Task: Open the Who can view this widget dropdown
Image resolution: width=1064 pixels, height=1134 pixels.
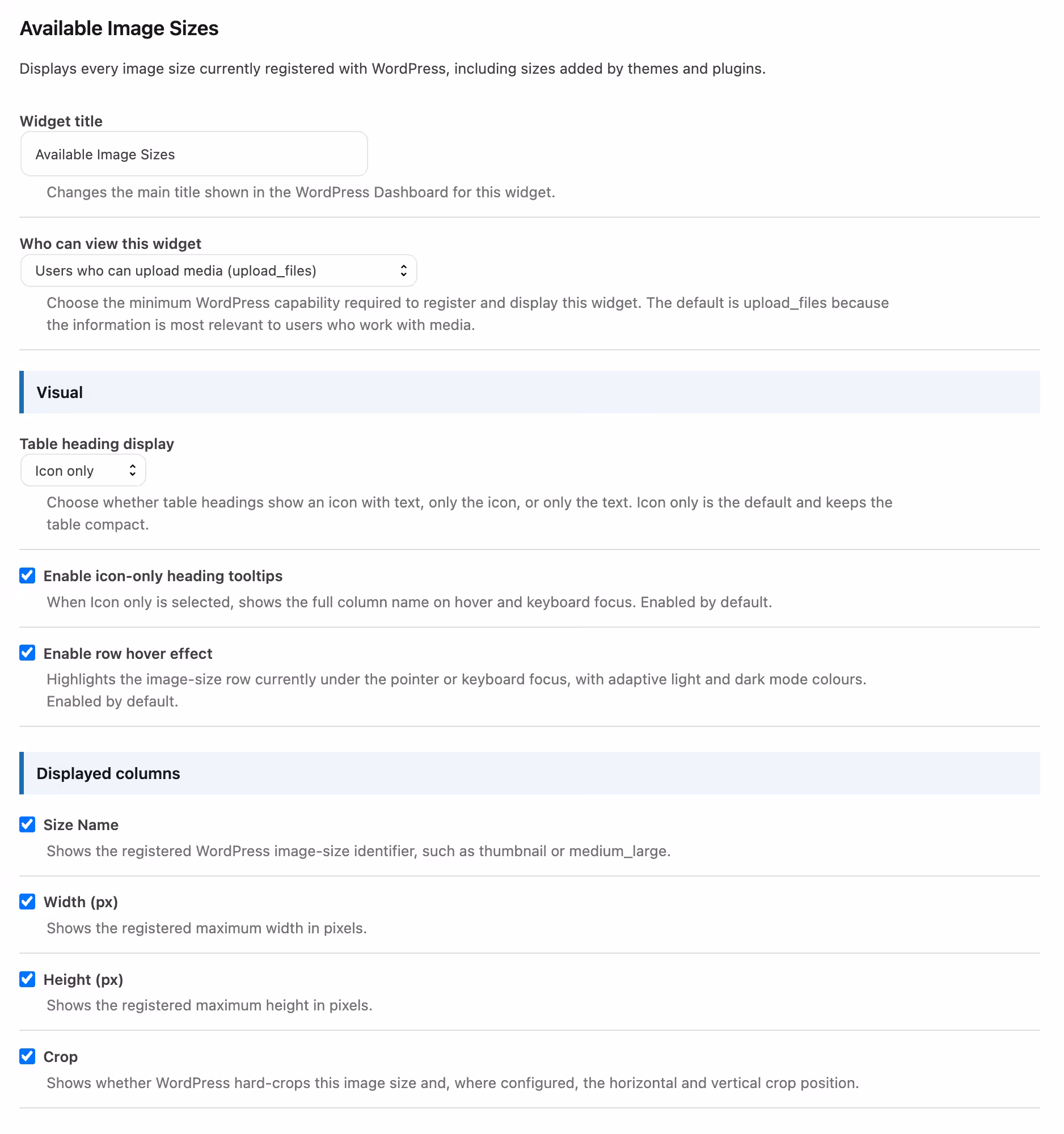Action: tap(218, 270)
